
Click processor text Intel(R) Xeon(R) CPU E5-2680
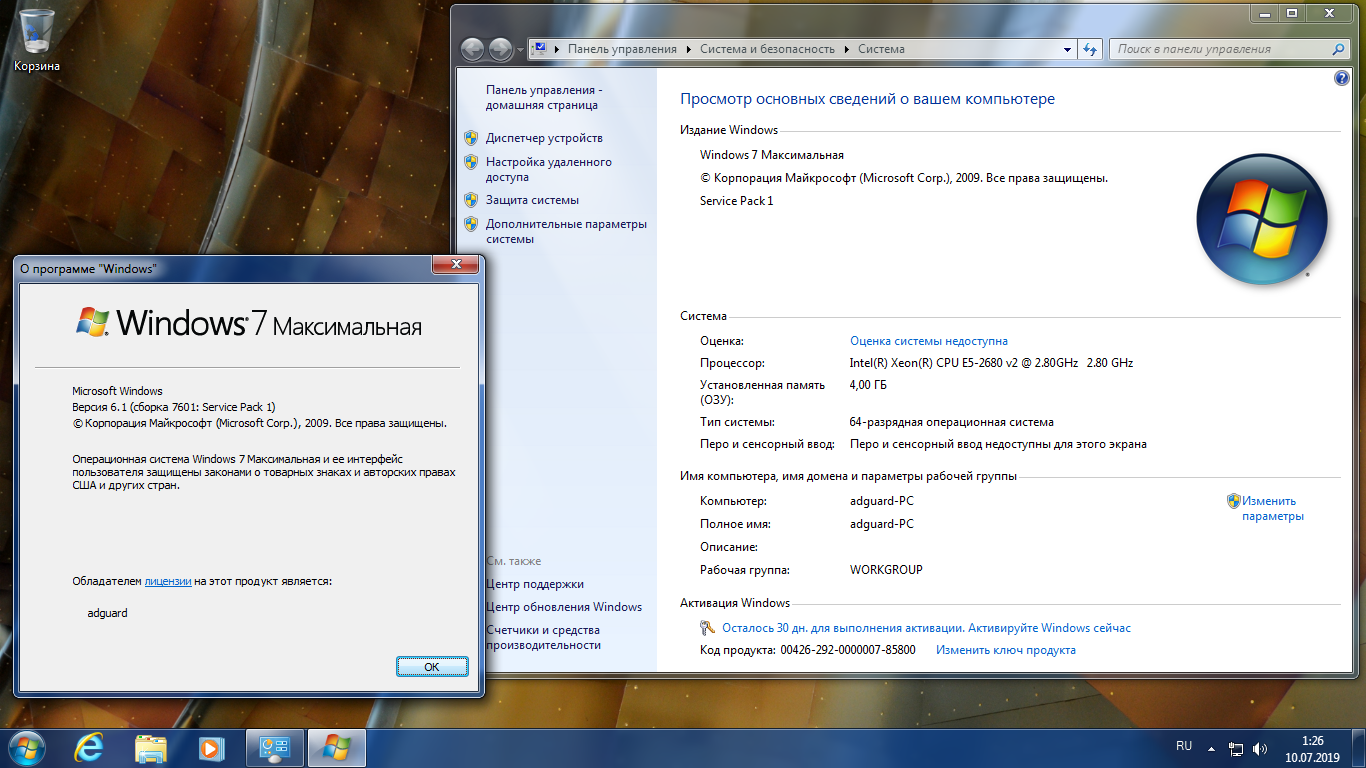click(991, 363)
